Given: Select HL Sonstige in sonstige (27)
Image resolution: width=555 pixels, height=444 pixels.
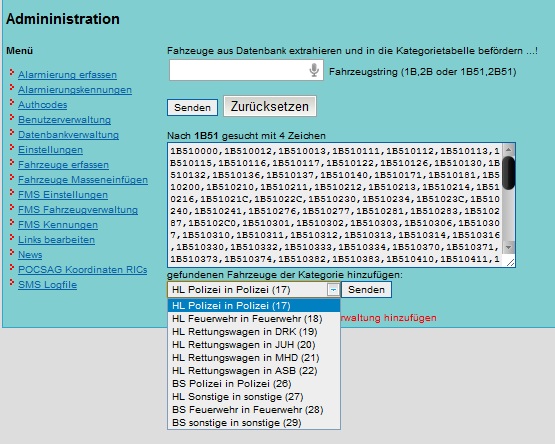Looking at the screenshot, I should coord(254,397).
